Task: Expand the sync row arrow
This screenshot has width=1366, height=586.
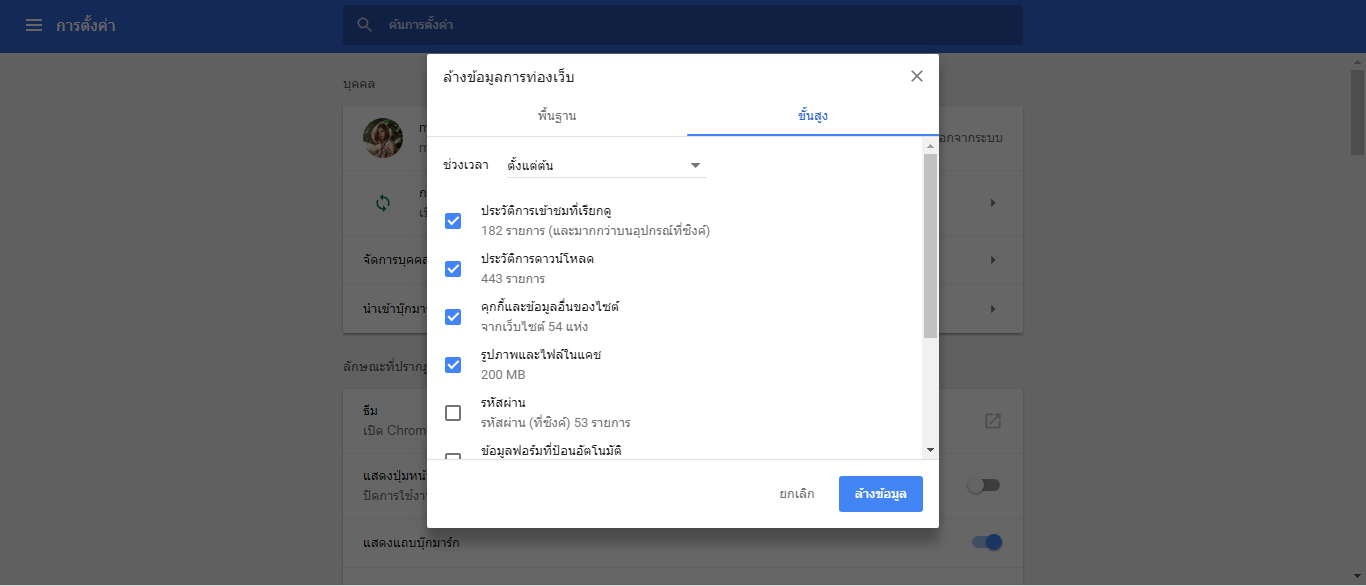Action: (x=992, y=203)
